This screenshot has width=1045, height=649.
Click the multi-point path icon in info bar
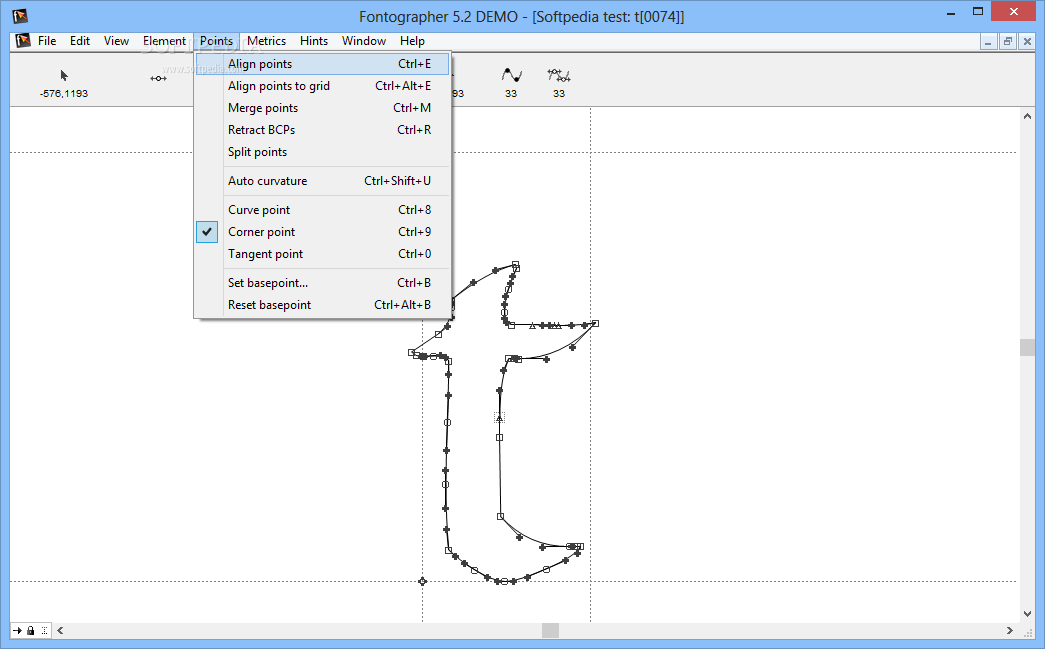click(558, 75)
